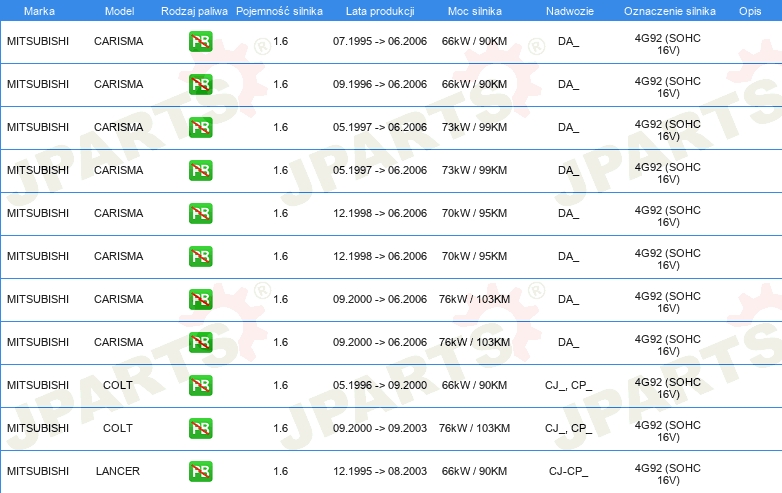Screen dimensions: 782x493
Task: Select the date range 12.1995 -> 08.2003
Action: tap(380, 471)
